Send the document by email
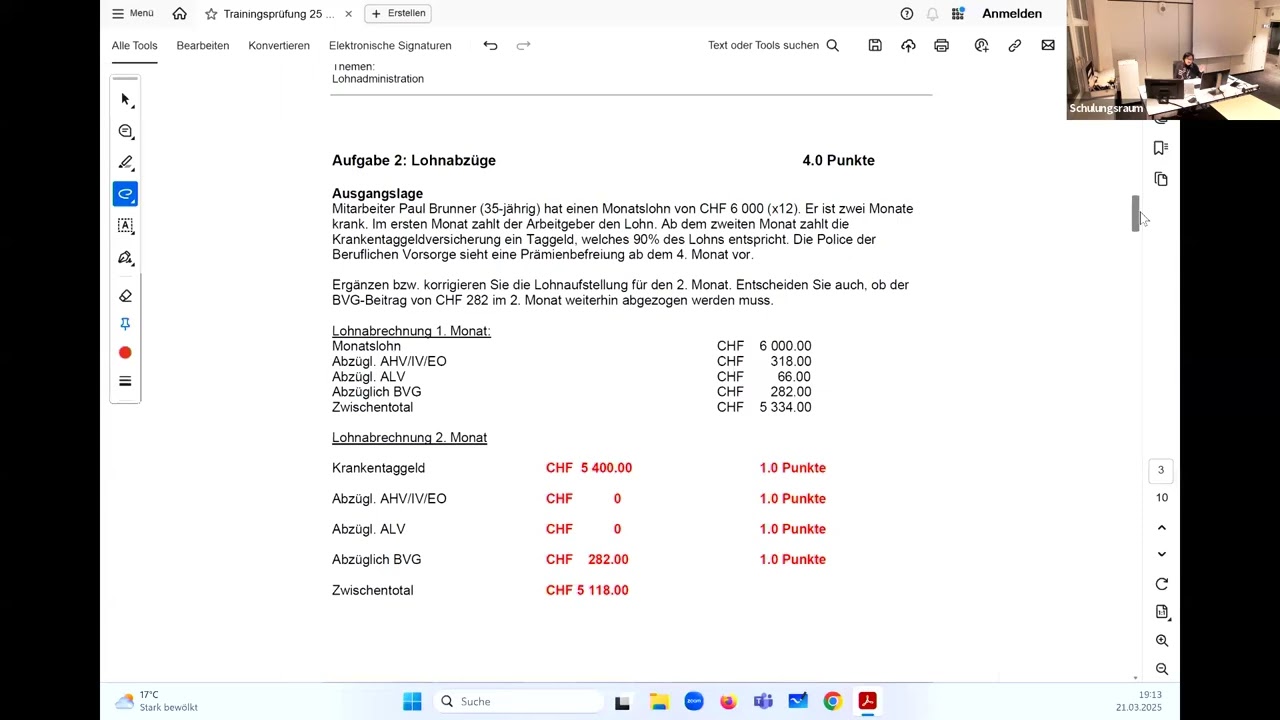 point(1048,45)
